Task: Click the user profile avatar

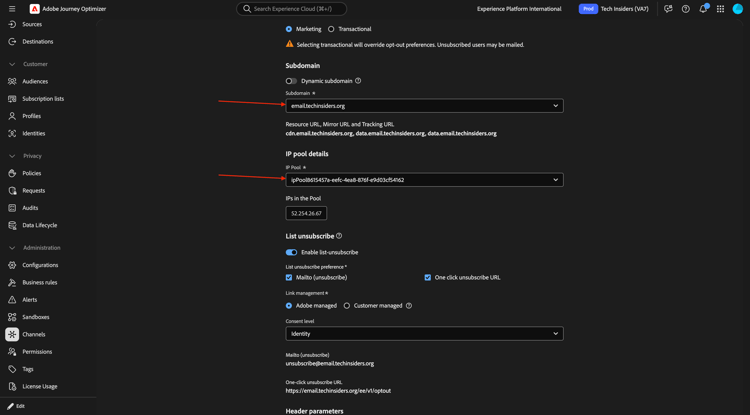Action: pos(738,9)
